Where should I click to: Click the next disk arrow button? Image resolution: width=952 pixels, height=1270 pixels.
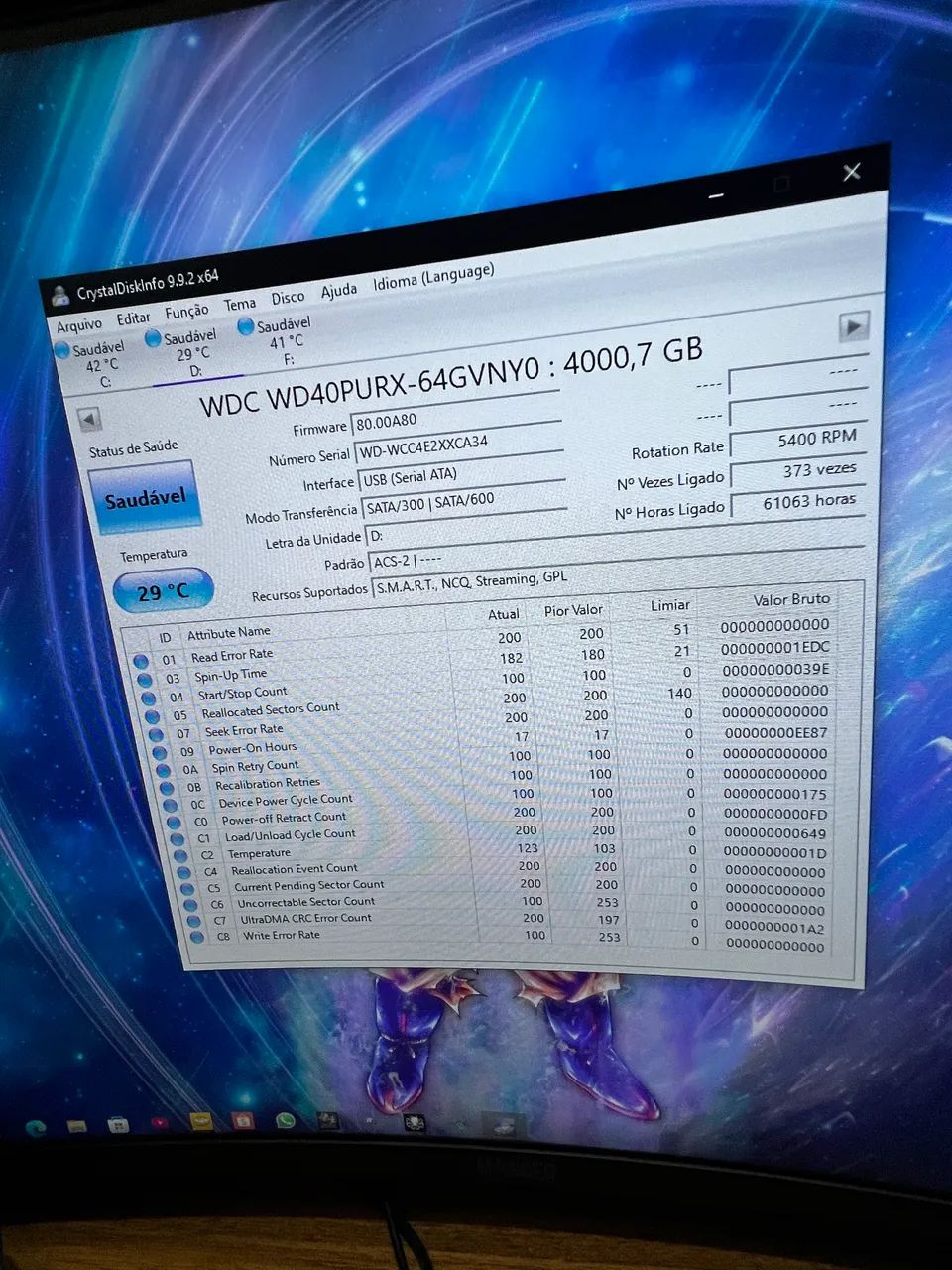[x=854, y=325]
